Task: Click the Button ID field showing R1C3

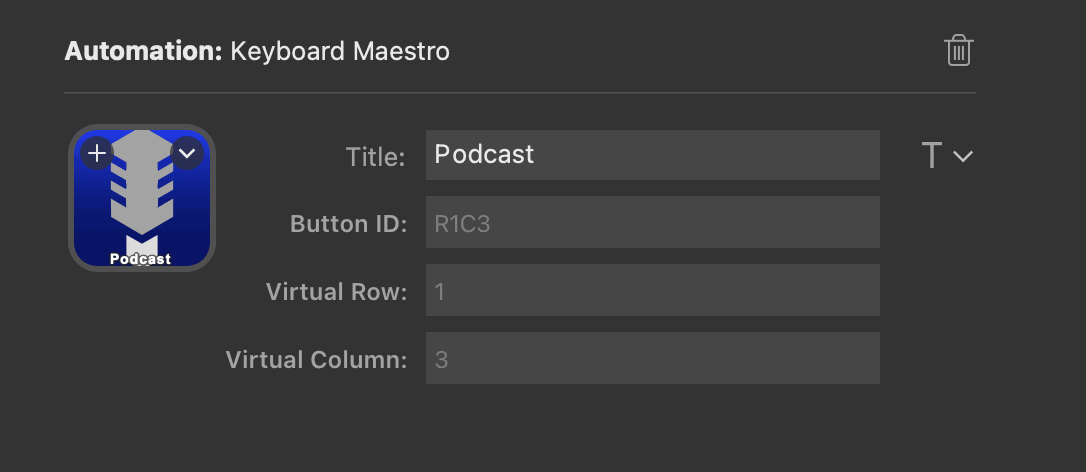Action: pos(652,222)
